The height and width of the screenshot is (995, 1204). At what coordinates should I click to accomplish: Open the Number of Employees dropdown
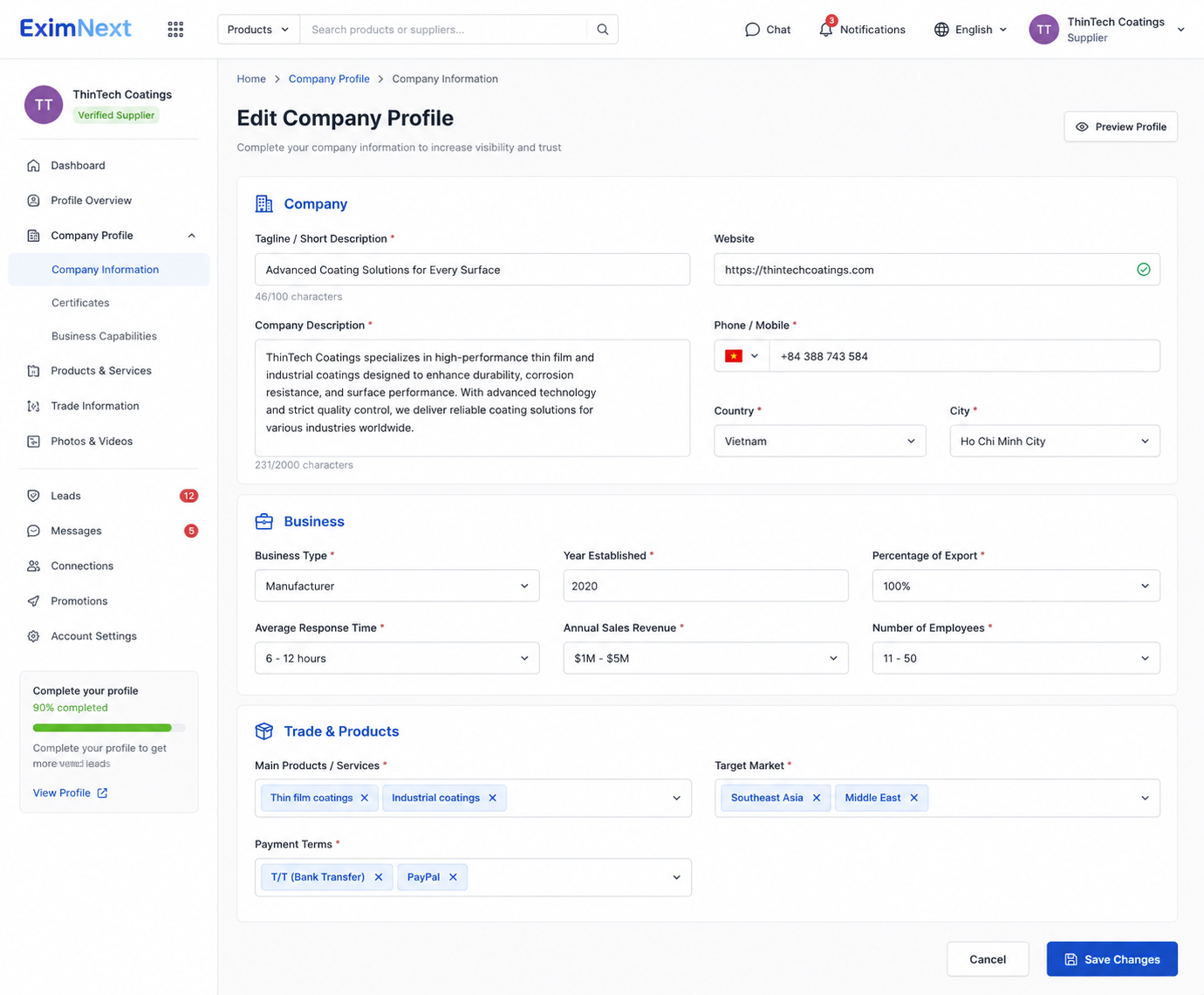(x=1016, y=658)
